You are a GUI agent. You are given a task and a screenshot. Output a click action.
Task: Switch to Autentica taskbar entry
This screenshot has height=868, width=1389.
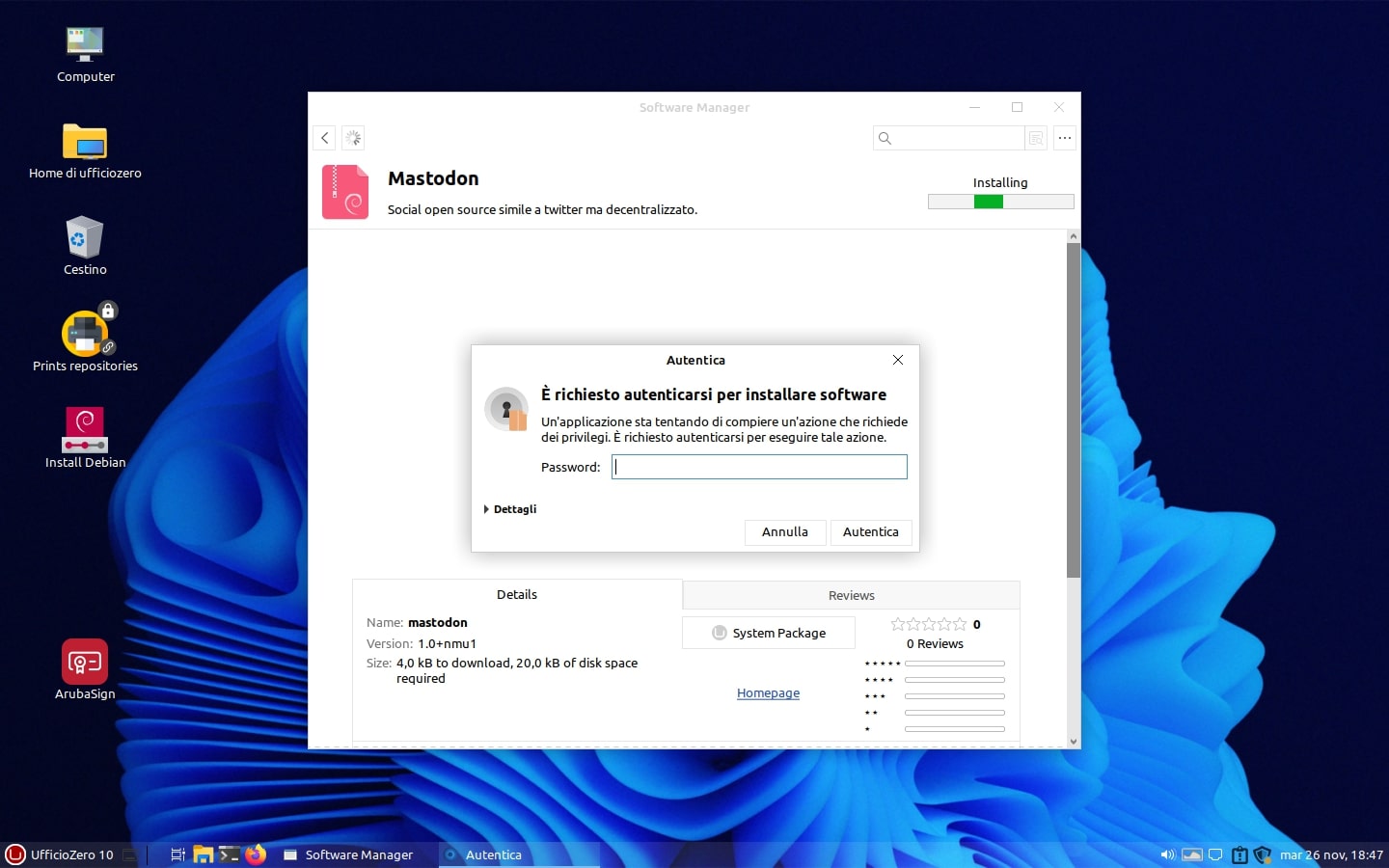[x=519, y=854]
